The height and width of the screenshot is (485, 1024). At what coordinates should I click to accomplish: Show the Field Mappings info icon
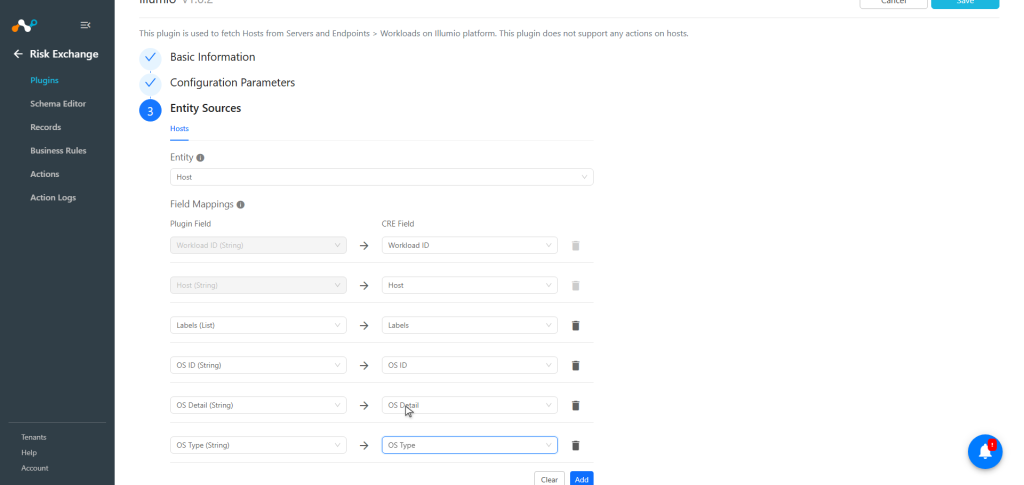[240, 204]
